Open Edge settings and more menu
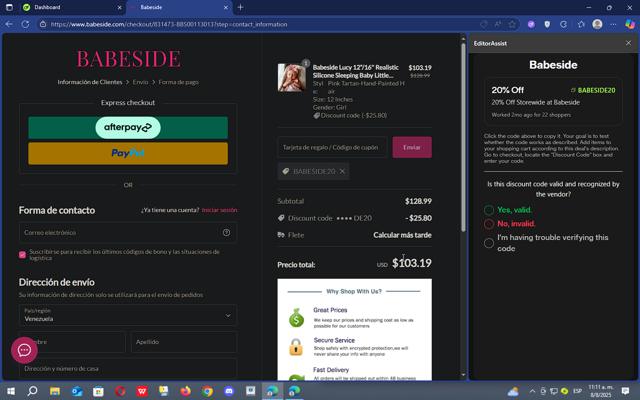 click(x=613, y=24)
